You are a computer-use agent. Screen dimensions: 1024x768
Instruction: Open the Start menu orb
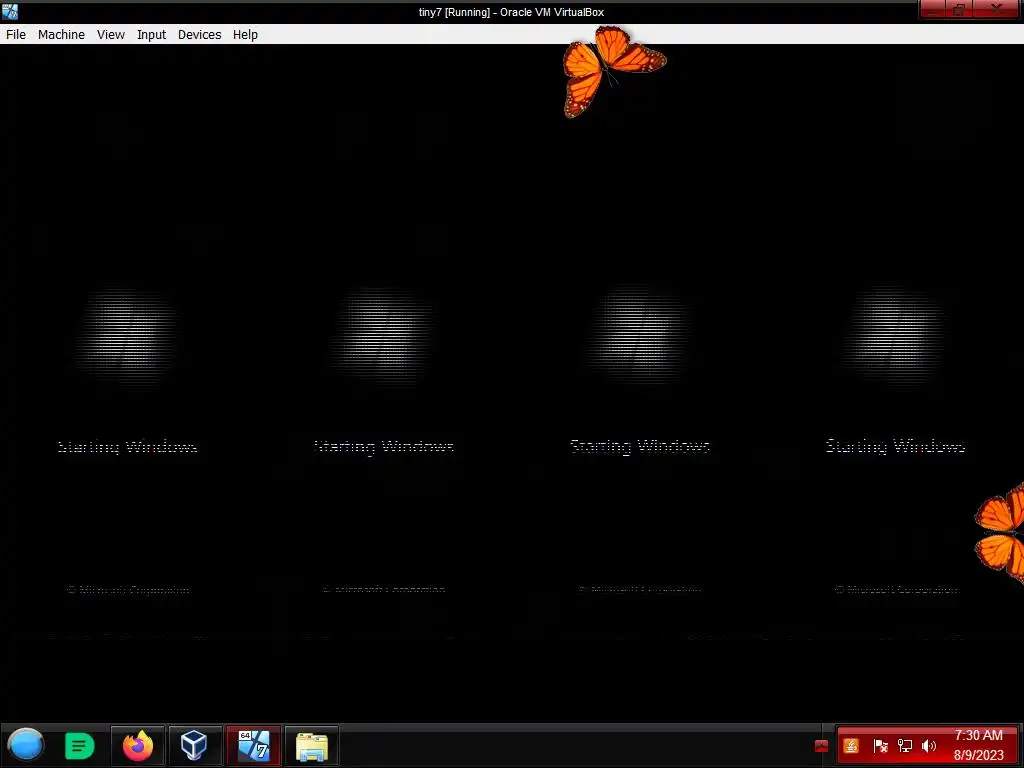(x=25, y=745)
